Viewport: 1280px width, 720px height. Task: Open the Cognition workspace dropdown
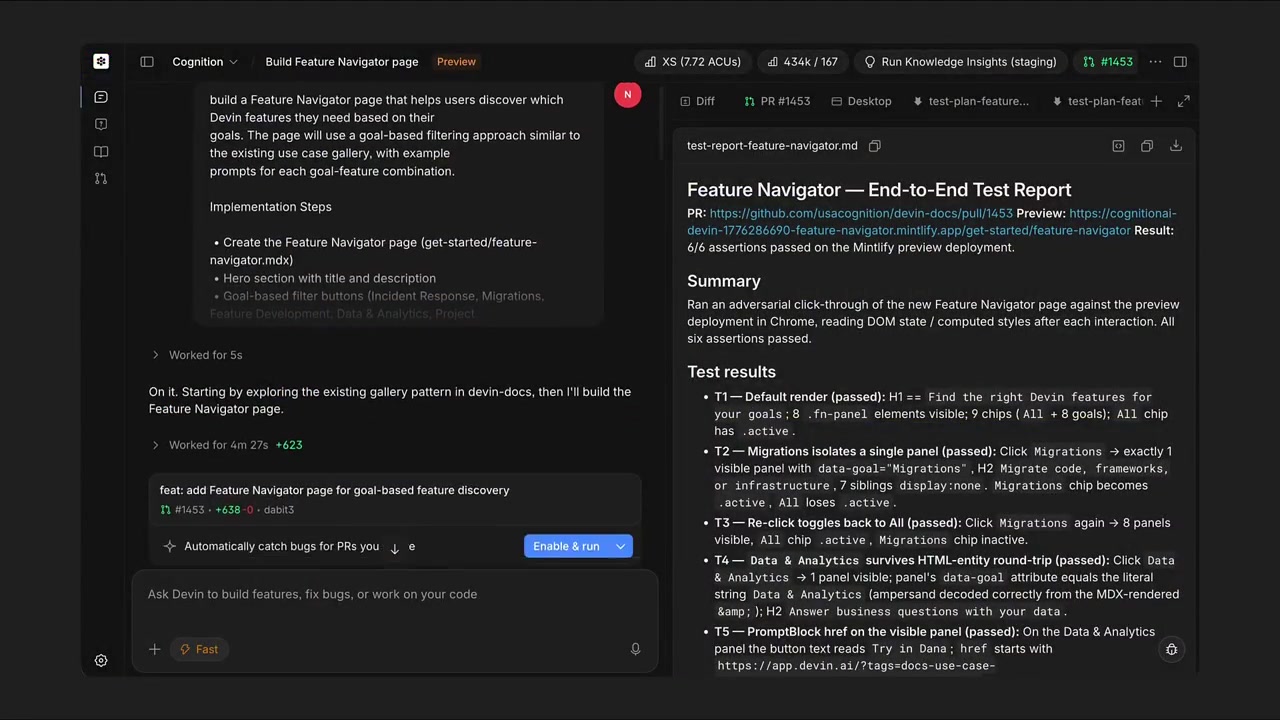(205, 62)
